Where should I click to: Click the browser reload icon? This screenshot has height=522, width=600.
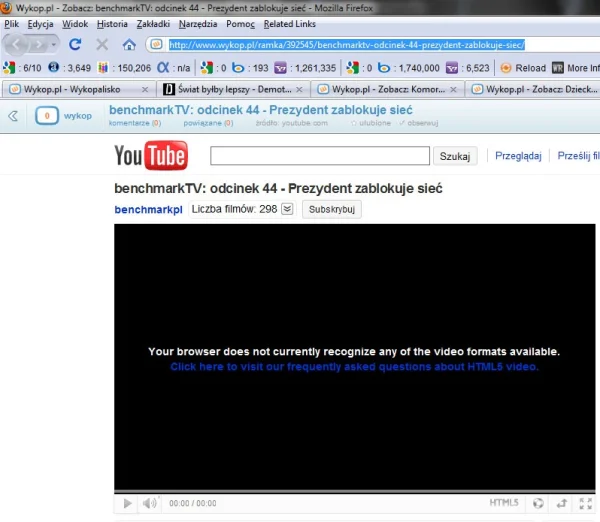(75, 45)
